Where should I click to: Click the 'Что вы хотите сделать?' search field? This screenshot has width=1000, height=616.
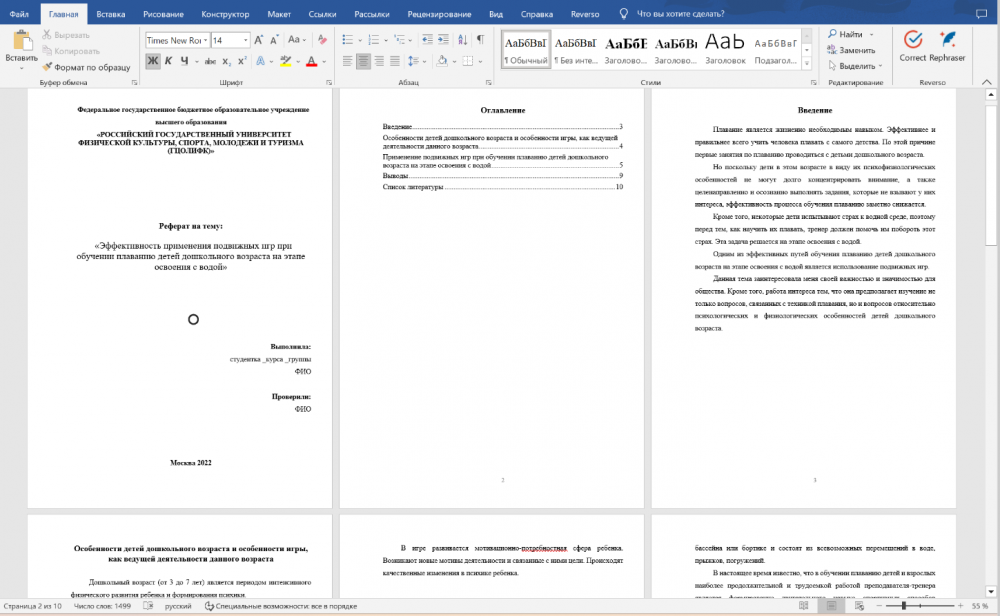pyautogui.click(x=680, y=14)
